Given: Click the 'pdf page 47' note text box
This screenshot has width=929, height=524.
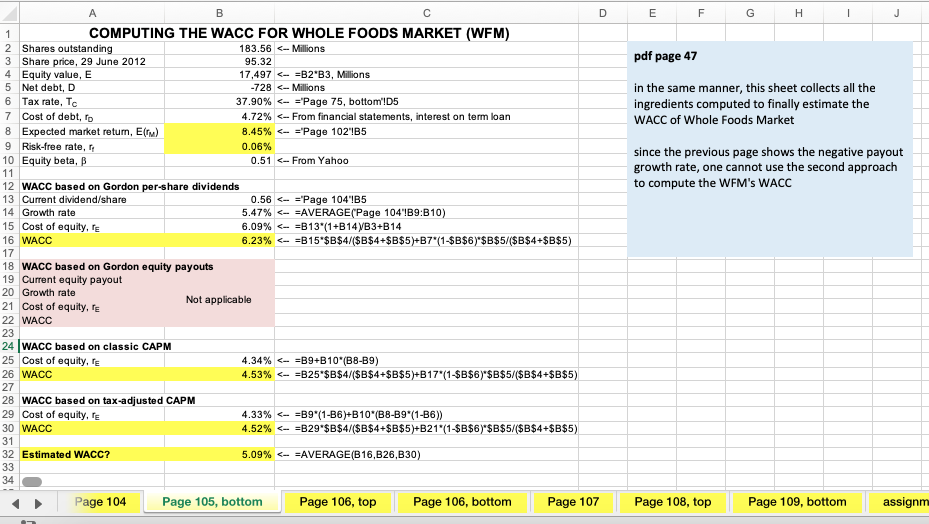Looking at the screenshot, I should point(770,149).
